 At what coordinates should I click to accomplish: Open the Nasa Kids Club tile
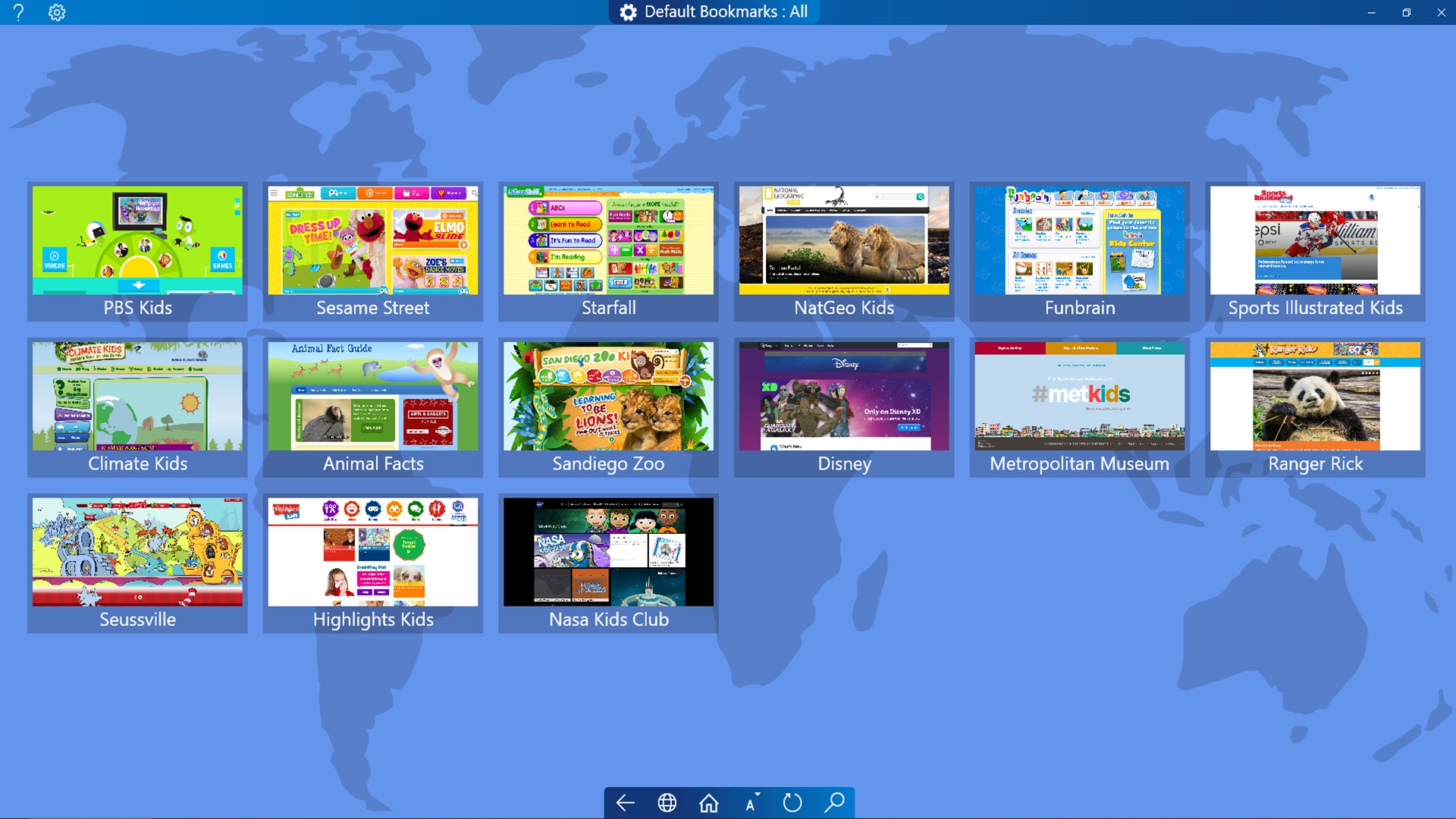[x=608, y=563]
